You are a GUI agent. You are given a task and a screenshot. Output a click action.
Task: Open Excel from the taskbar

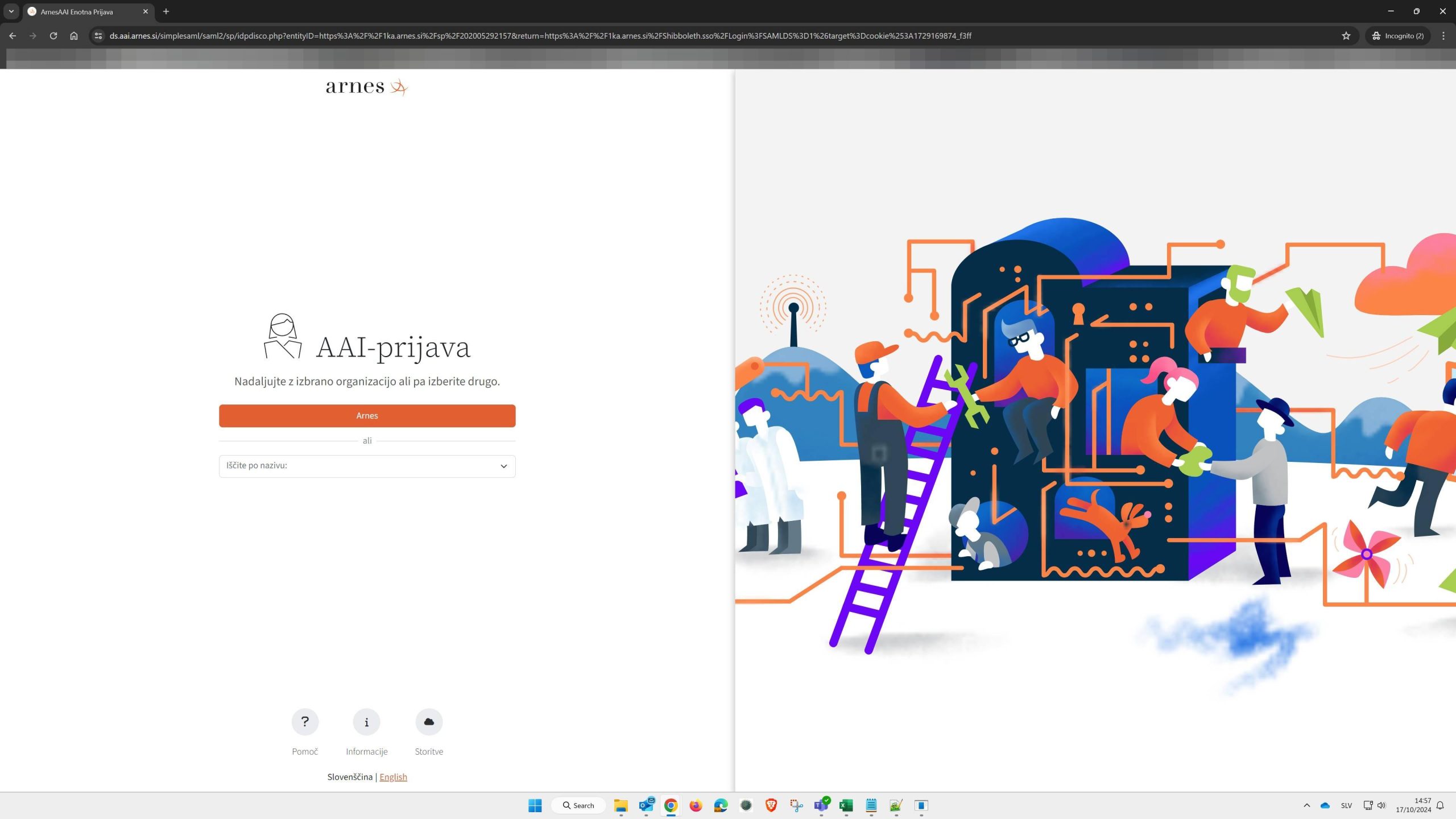pos(846,805)
